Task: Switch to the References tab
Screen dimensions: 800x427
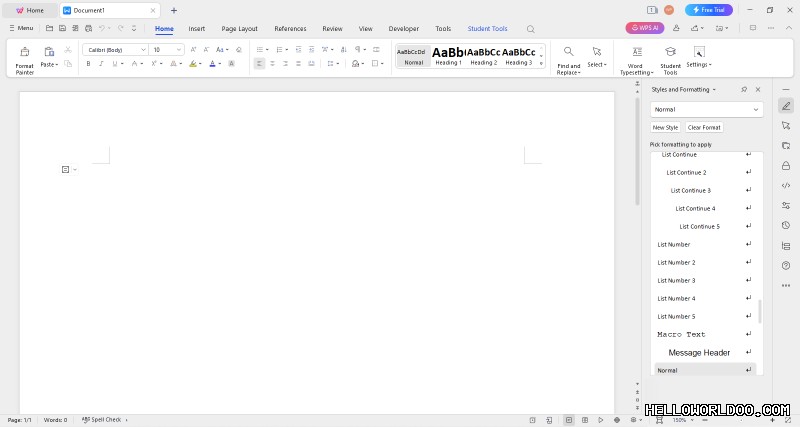Action: tap(290, 29)
